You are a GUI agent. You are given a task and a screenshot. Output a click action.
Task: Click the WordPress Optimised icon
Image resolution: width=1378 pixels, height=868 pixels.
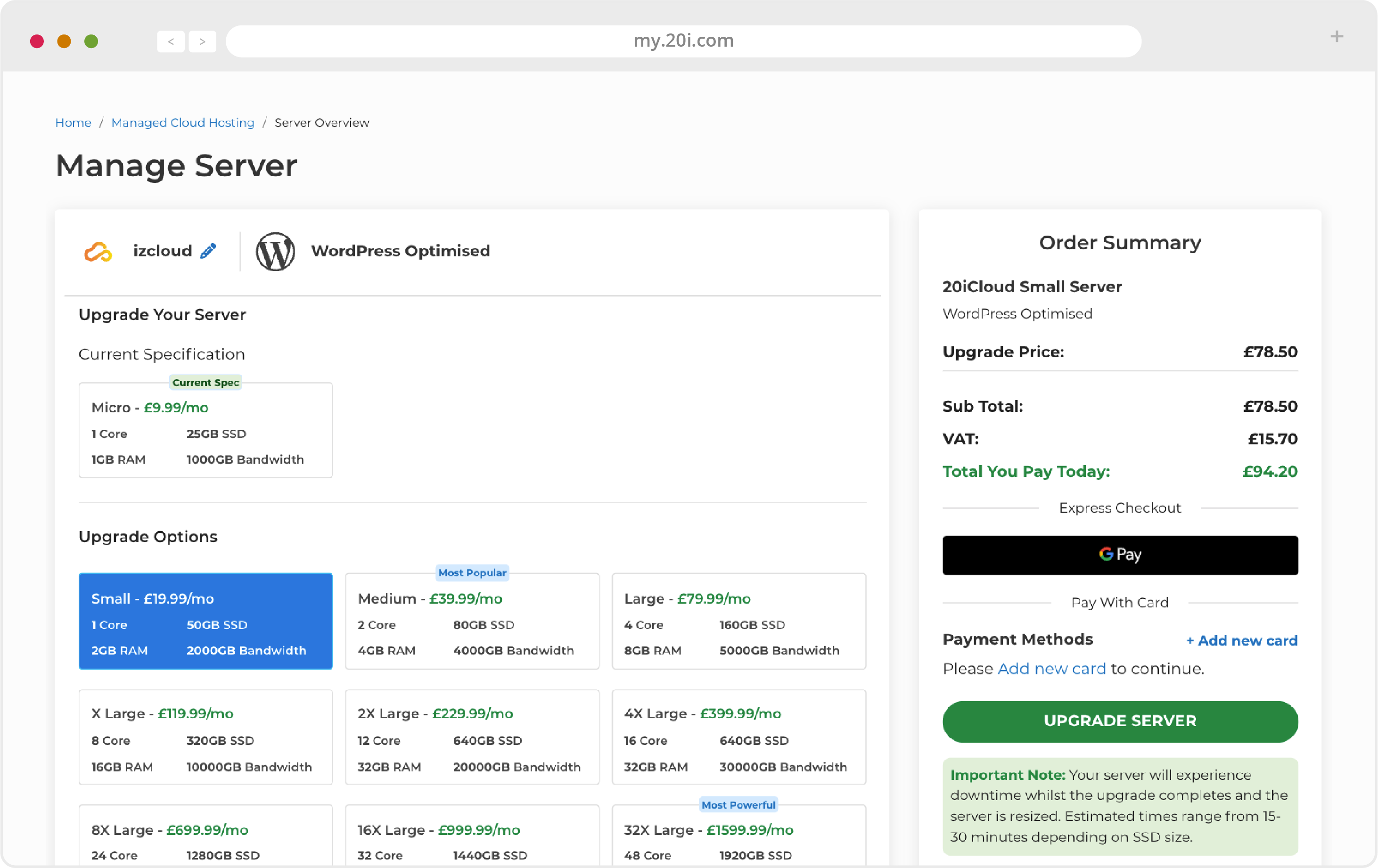click(275, 250)
